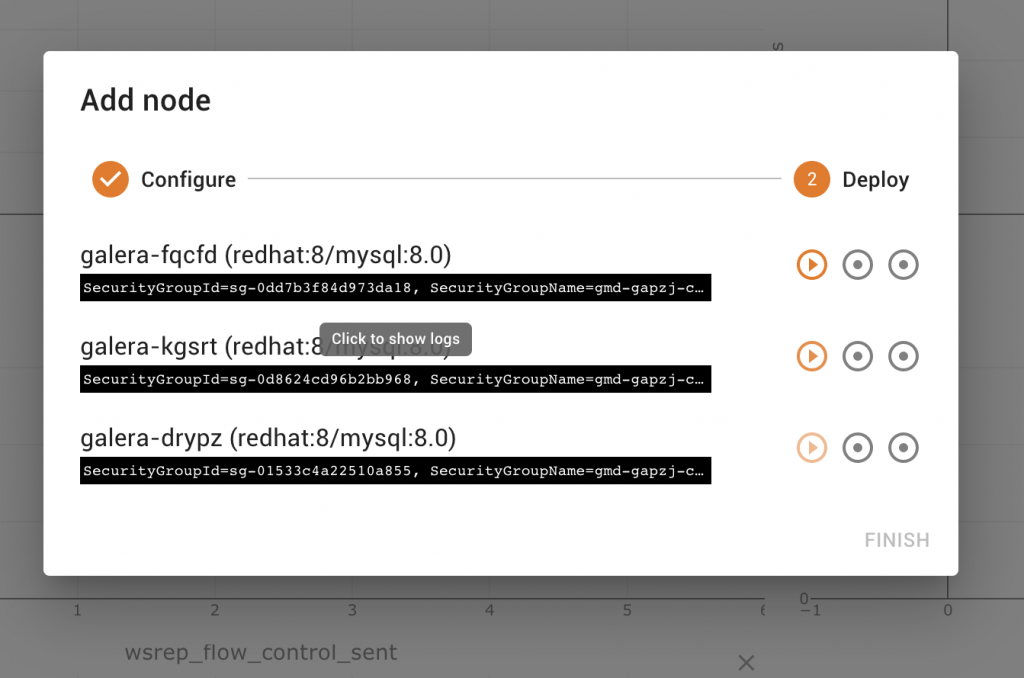The height and width of the screenshot is (678, 1024).
Task: Click the middle step circle for galera-drypz
Action: tap(857, 447)
